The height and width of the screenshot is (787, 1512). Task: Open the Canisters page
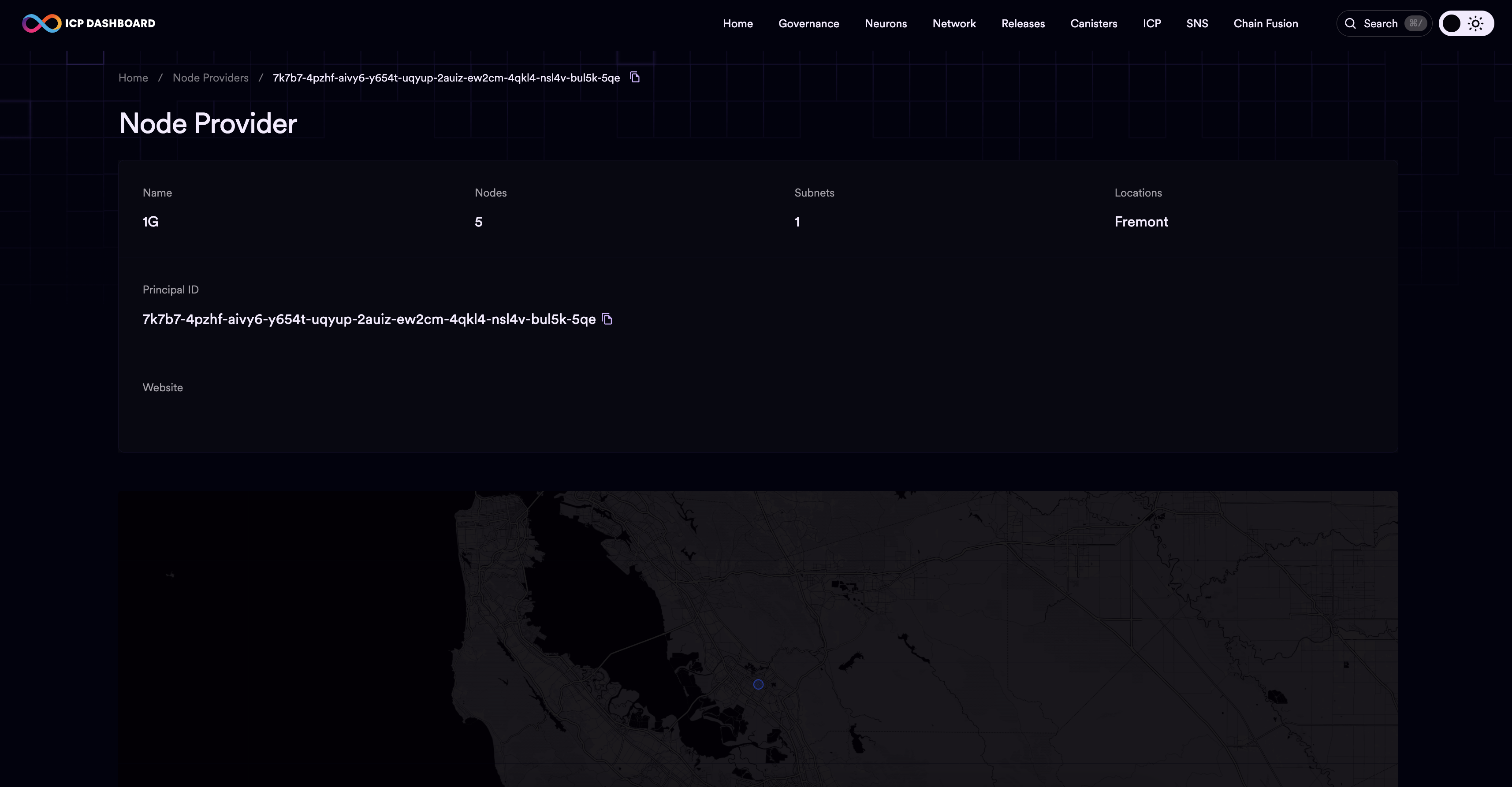click(x=1094, y=23)
